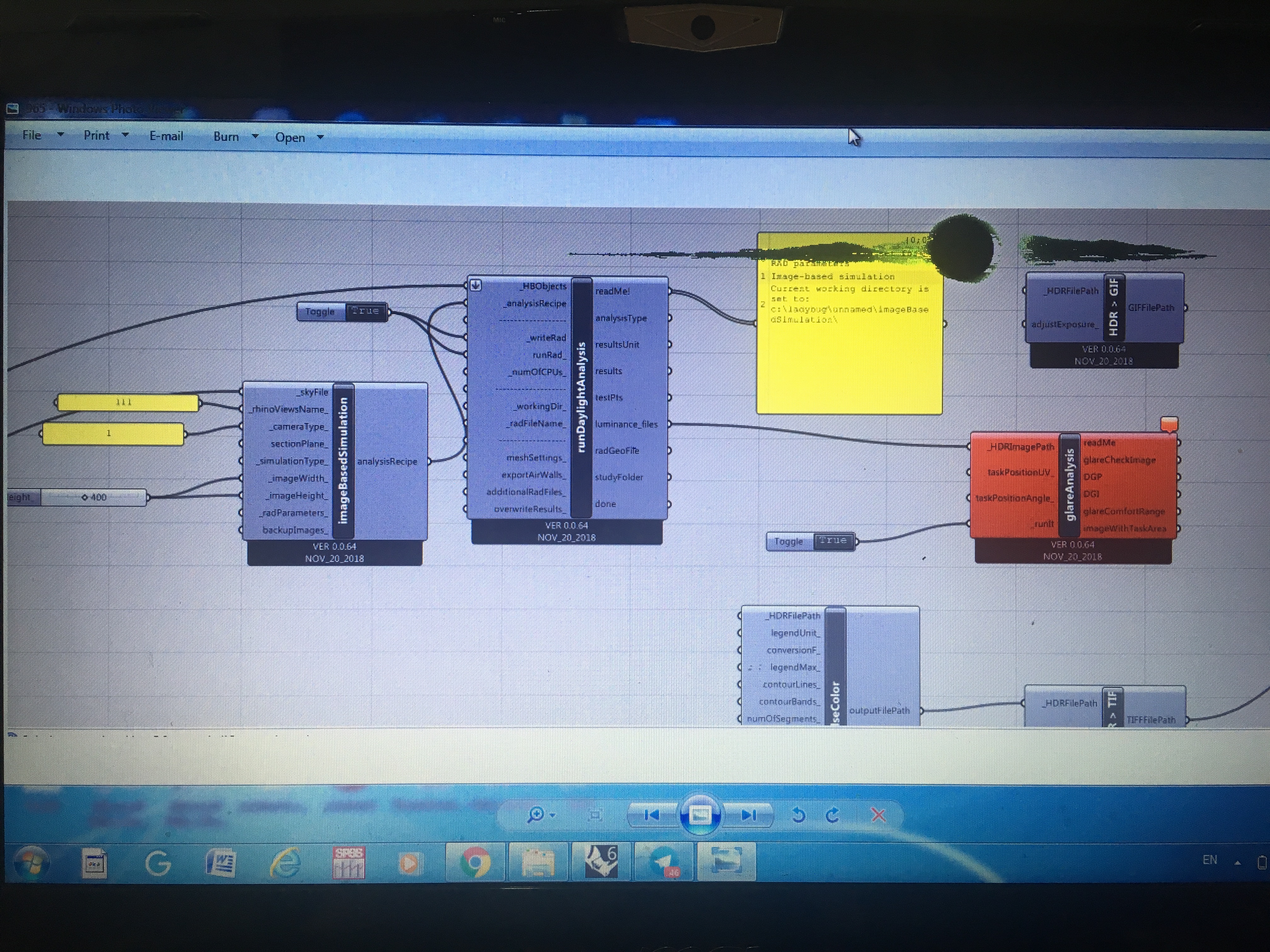The image size is (1270, 952).
Task: Click the analysisRecipe output of imageBasedSimulation
Action: coord(387,462)
